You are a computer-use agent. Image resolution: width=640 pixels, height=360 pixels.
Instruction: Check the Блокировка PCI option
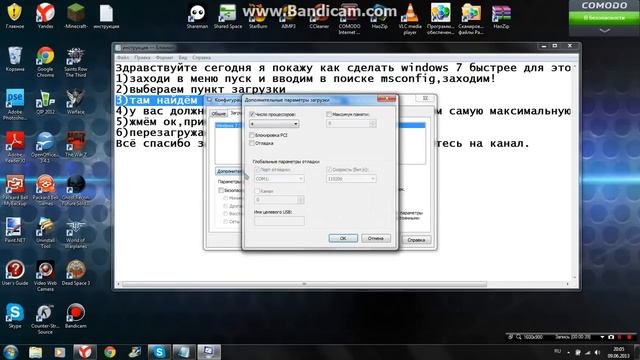[252, 135]
